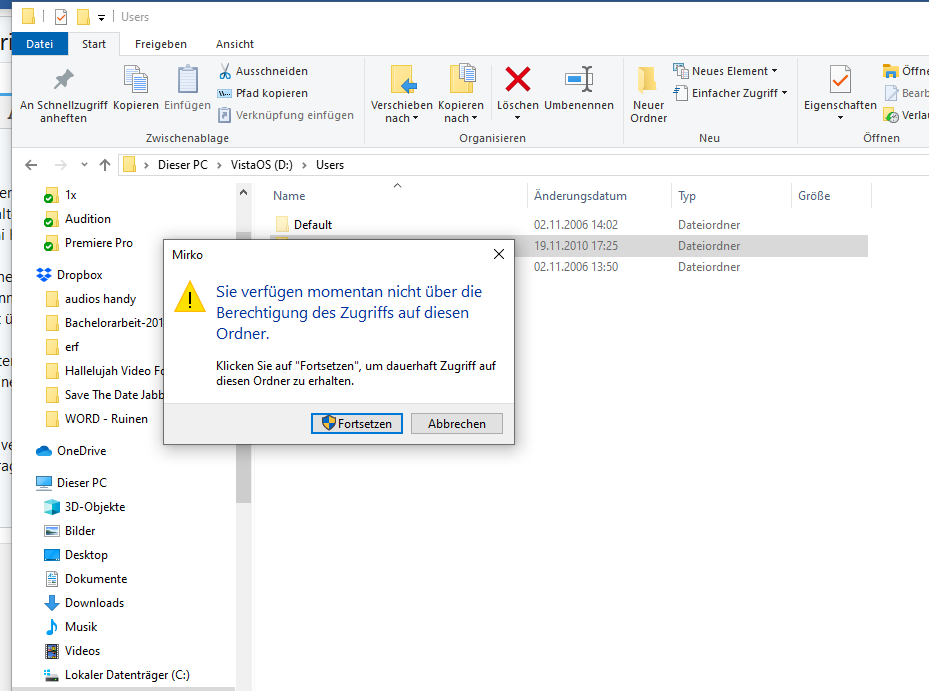Click the Löschen red X icon
929x691 pixels.
pyautogui.click(x=517, y=79)
